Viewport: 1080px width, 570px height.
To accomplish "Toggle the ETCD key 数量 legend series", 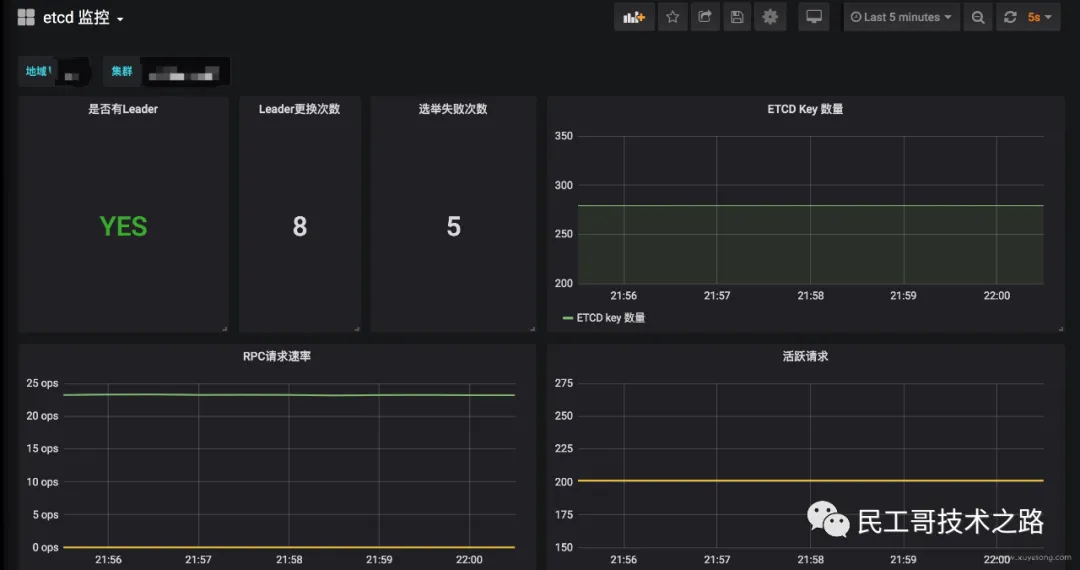I will (611, 317).
